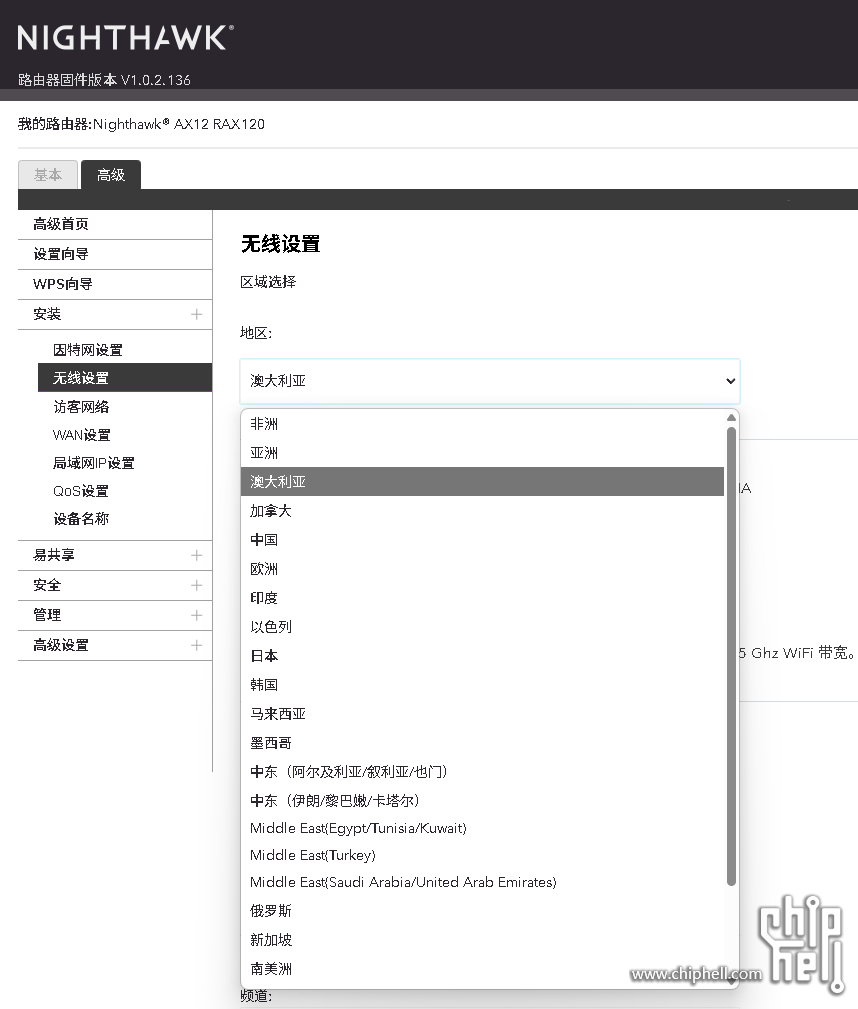Open 设备名称 page
The image size is (858, 1009).
(81, 519)
